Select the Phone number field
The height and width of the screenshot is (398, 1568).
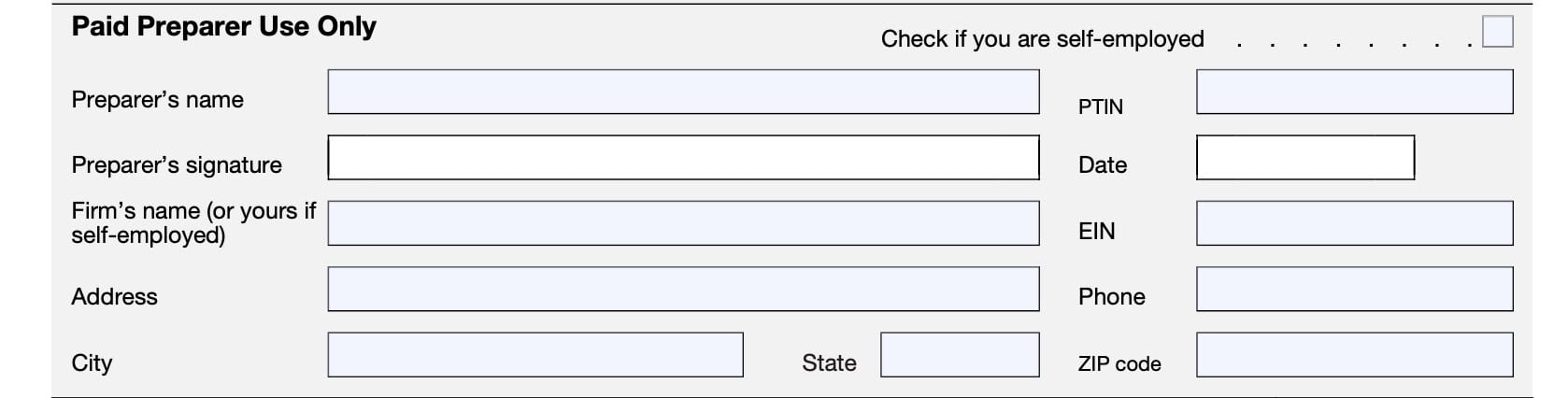click(1353, 289)
